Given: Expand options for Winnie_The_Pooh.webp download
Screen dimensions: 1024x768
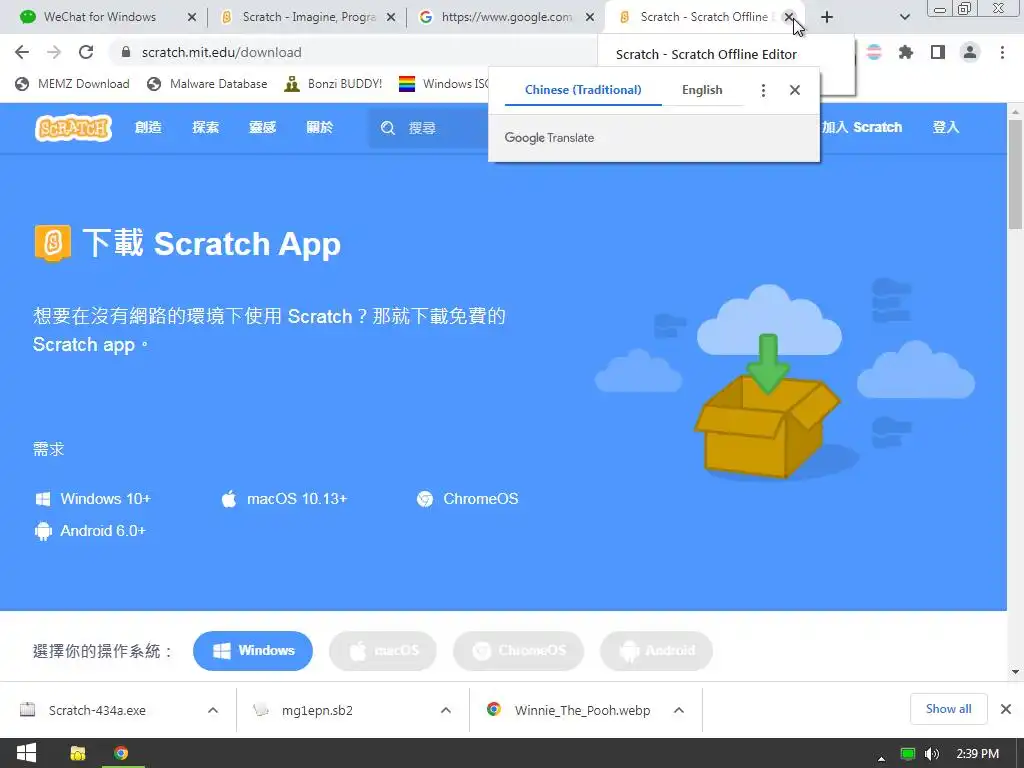Looking at the screenshot, I should [679, 710].
